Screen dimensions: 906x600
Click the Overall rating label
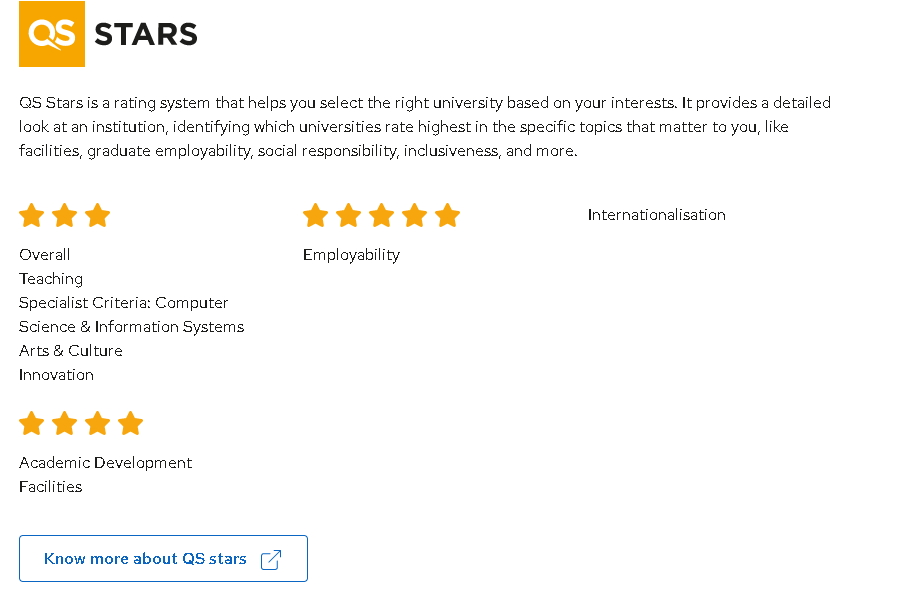45,255
